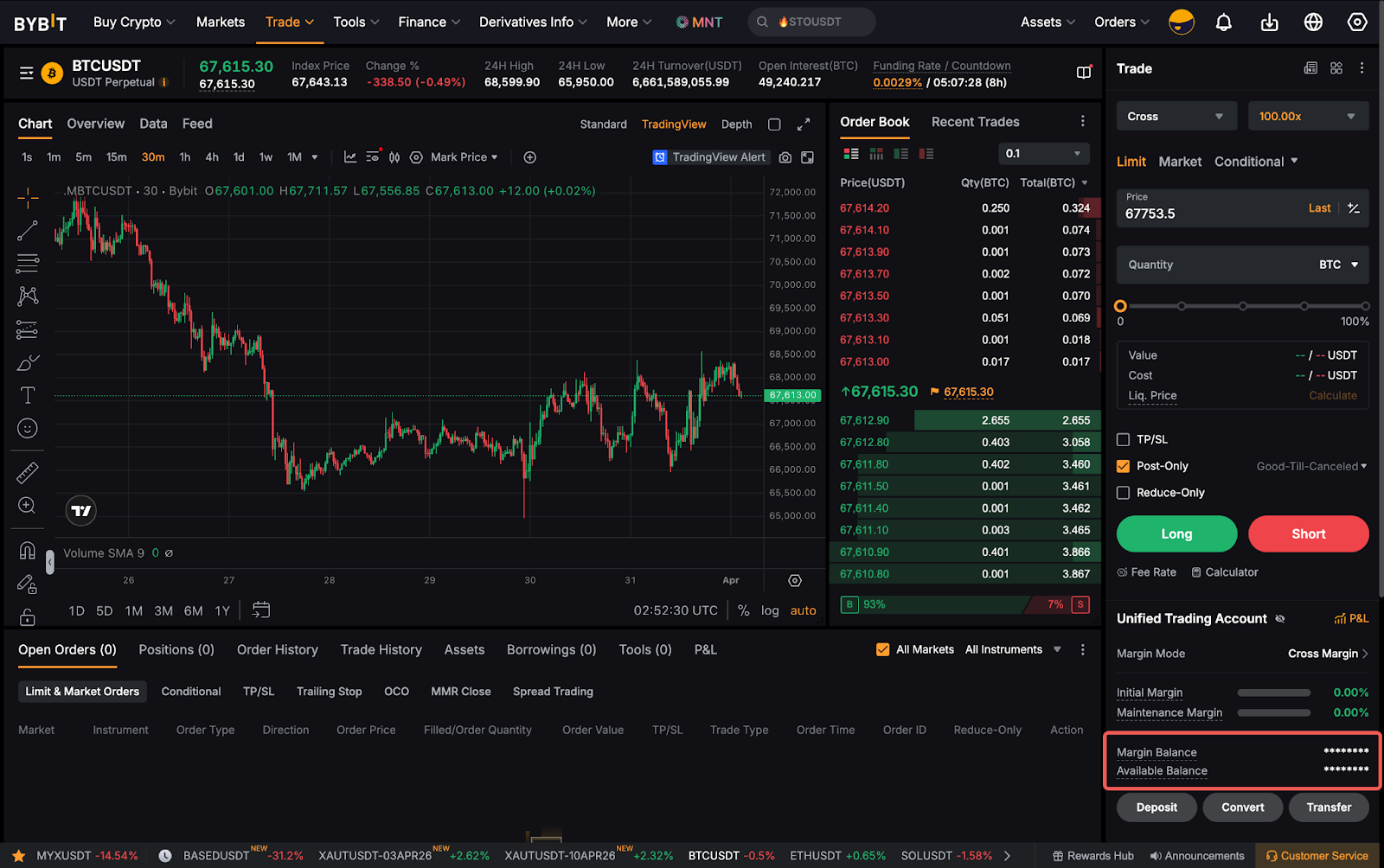1384x868 pixels.
Task: Toggle the All Markets checkbox
Action: (x=882, y=649)
